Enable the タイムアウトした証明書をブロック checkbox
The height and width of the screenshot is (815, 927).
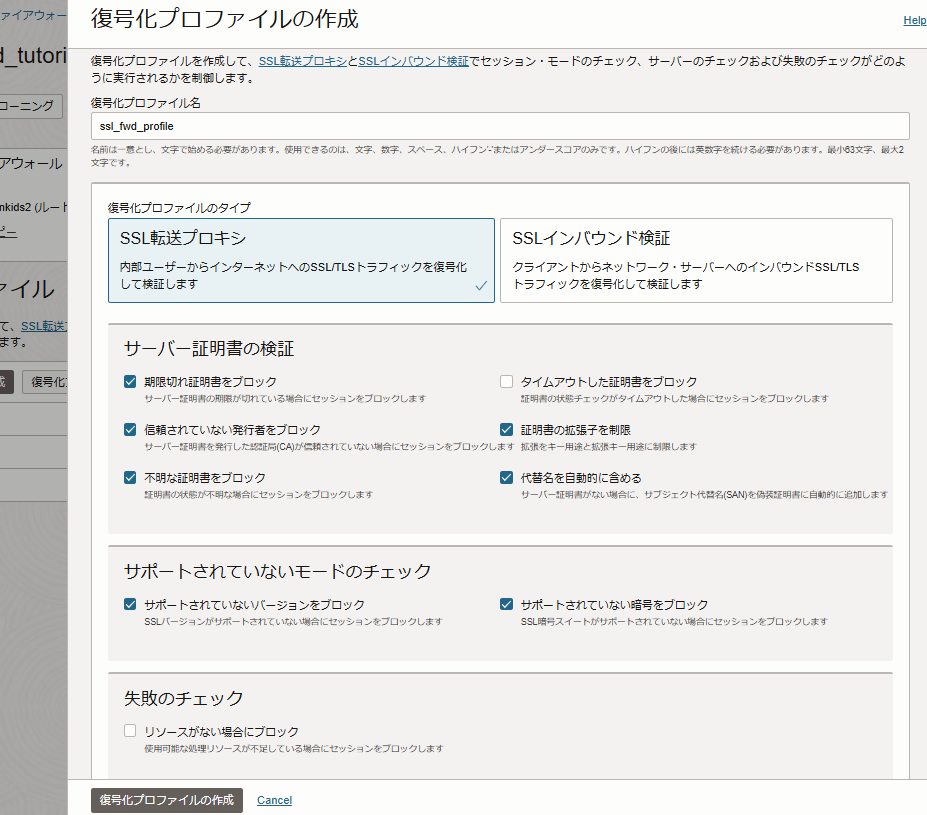(507, 380)
